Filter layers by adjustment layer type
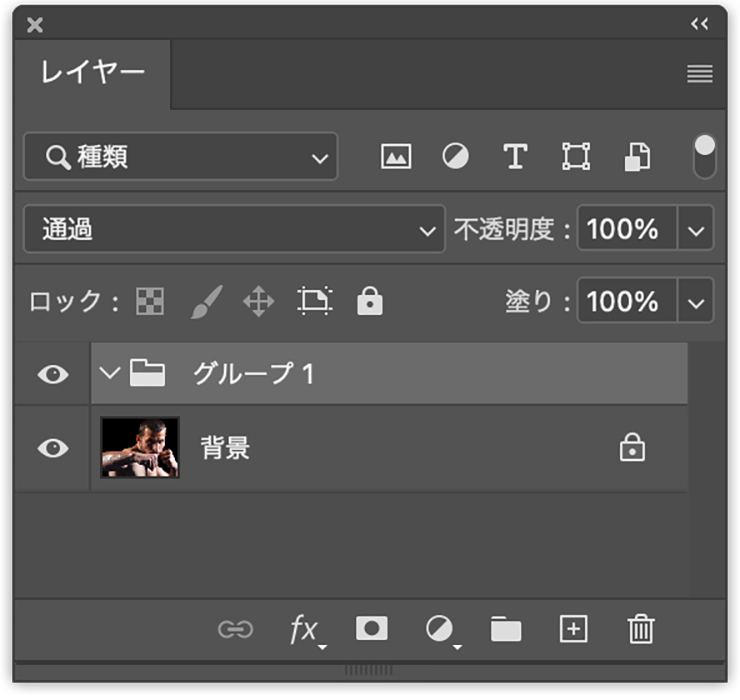The width and height of the screenshot is (740, 700). pos(456,157)
